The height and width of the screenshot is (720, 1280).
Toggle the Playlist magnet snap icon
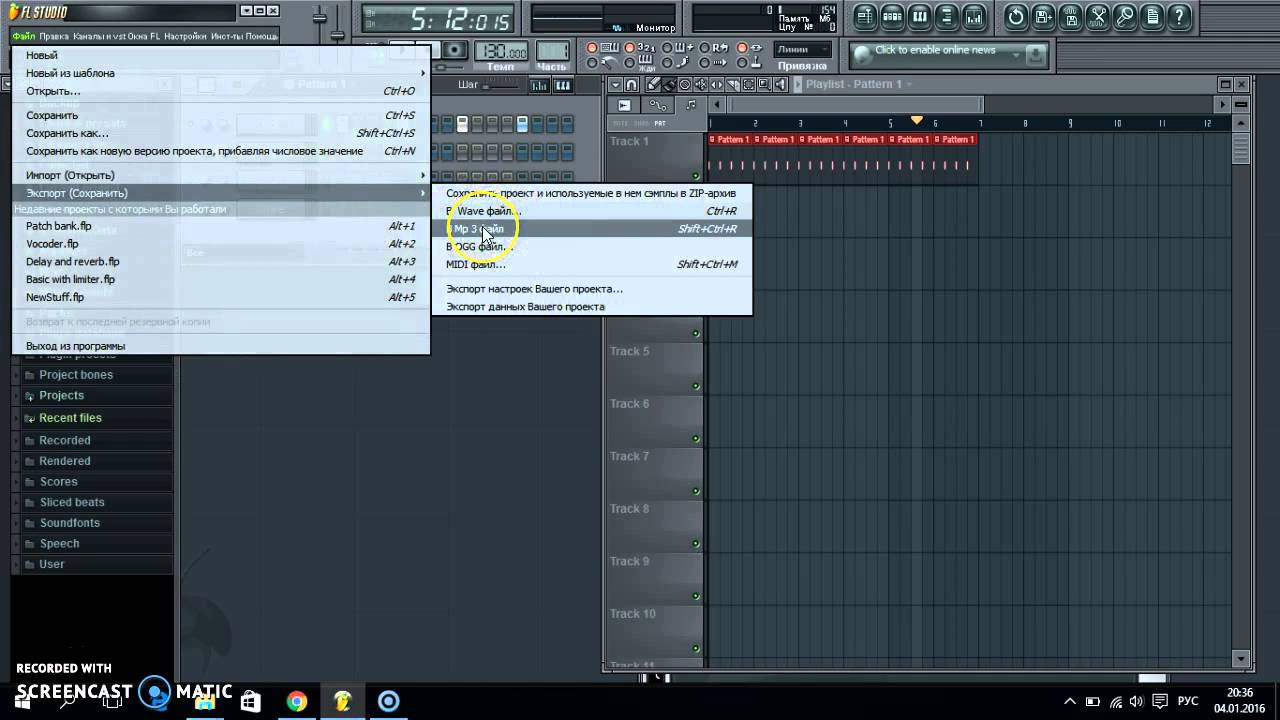pyautogui.click(x=632, y=84)
